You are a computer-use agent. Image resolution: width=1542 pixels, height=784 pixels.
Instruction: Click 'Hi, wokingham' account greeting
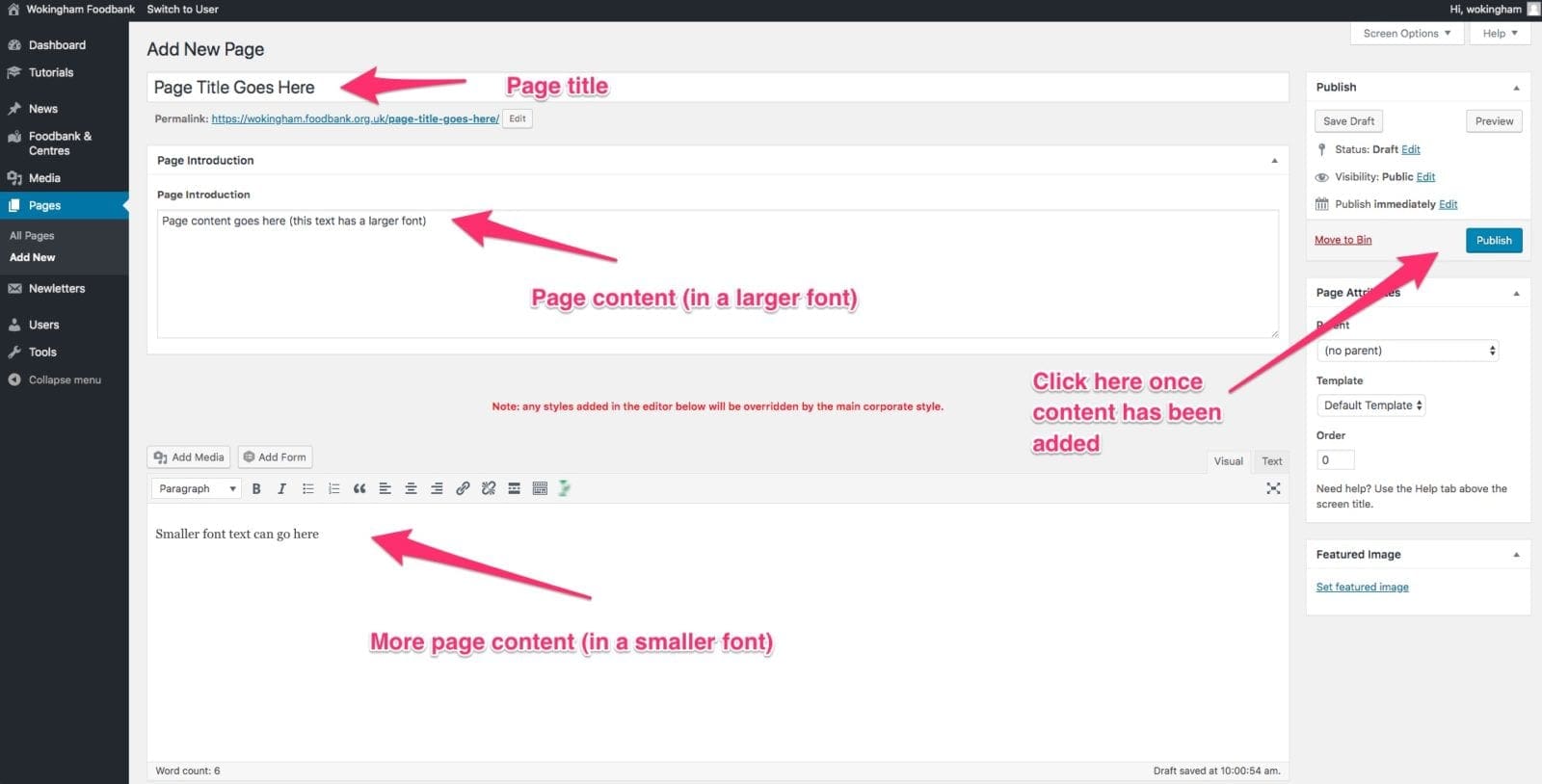tap(1485, 9)
